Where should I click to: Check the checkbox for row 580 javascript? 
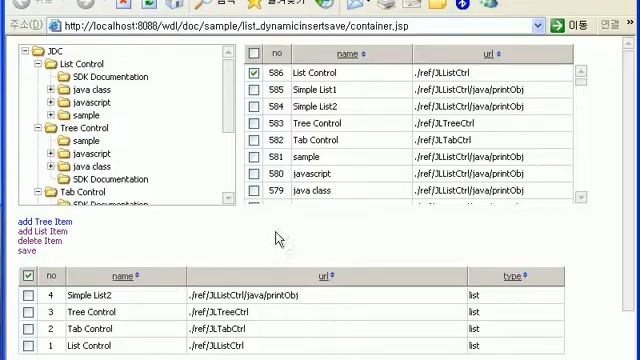(x=254, y=173)
